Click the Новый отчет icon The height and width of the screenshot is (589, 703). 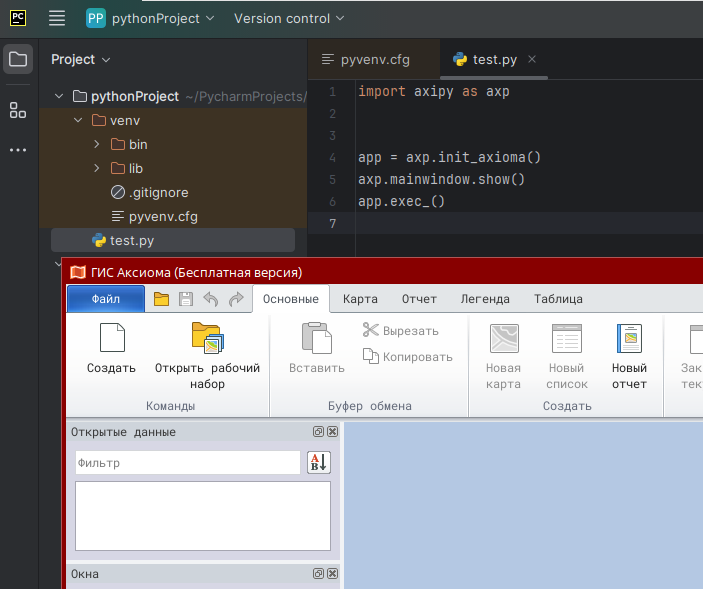point(629,340)
